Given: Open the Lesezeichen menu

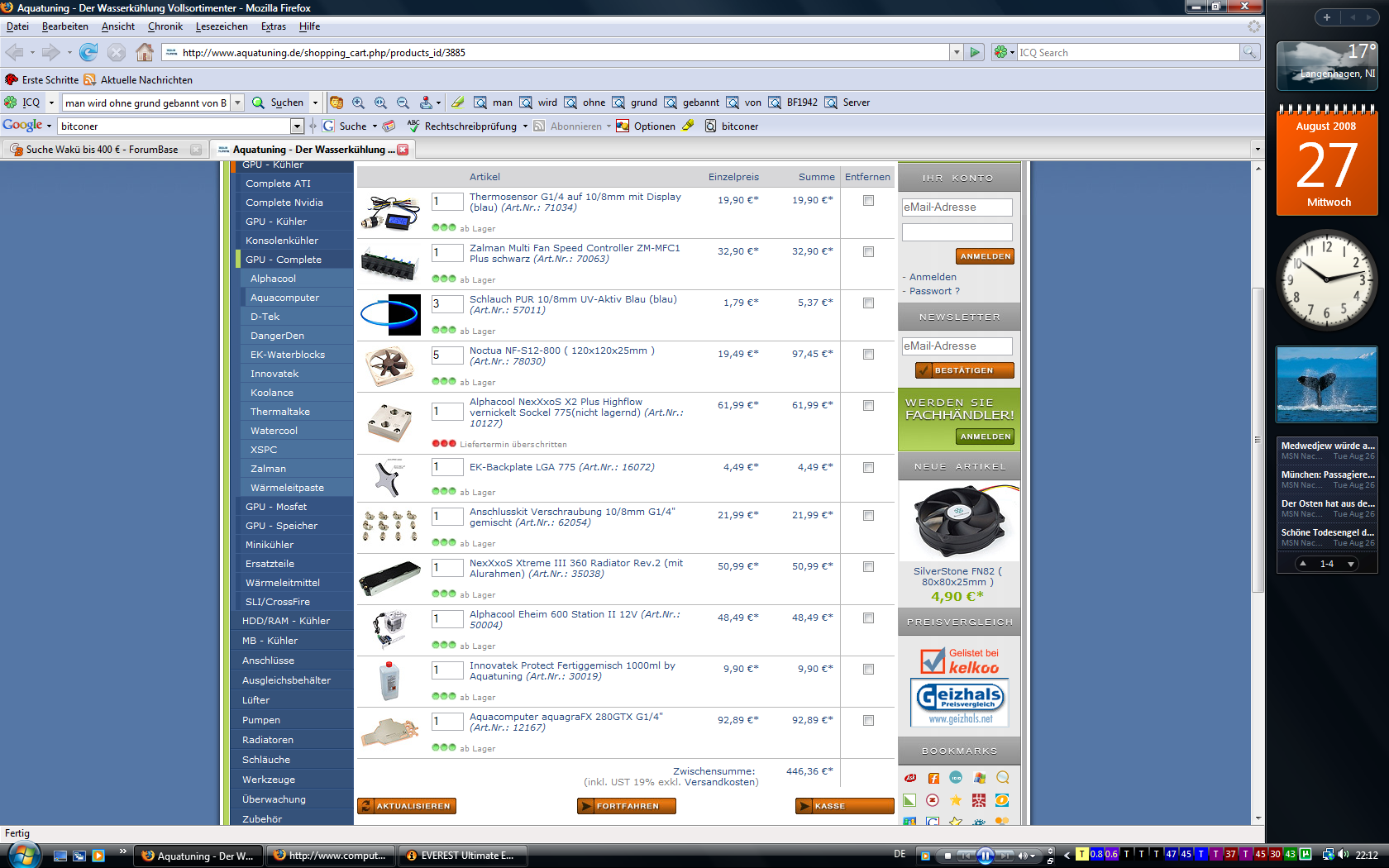Looking at the screenshot, I should [x=222, y=26].
